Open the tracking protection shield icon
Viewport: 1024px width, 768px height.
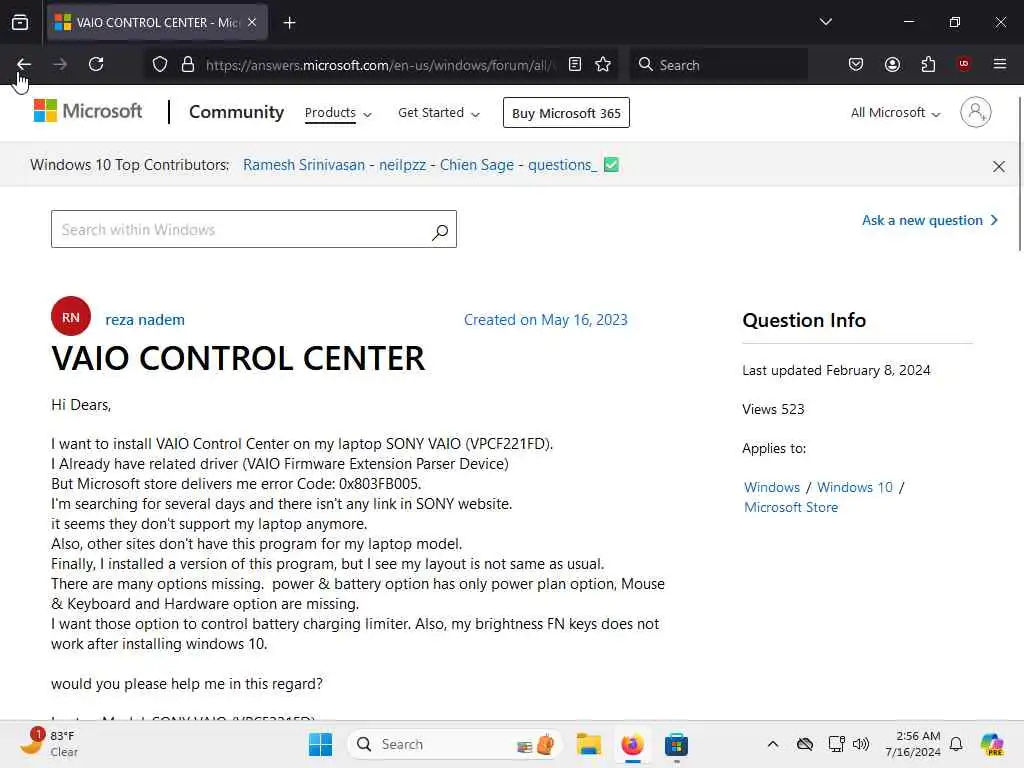[x=160, y=65]
